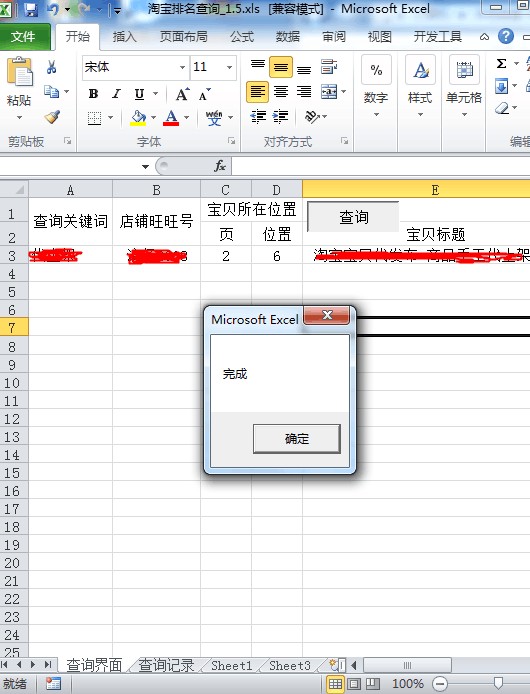
Task: Click the AutoSum sigma icon
Action: click(x=501, y=64)
